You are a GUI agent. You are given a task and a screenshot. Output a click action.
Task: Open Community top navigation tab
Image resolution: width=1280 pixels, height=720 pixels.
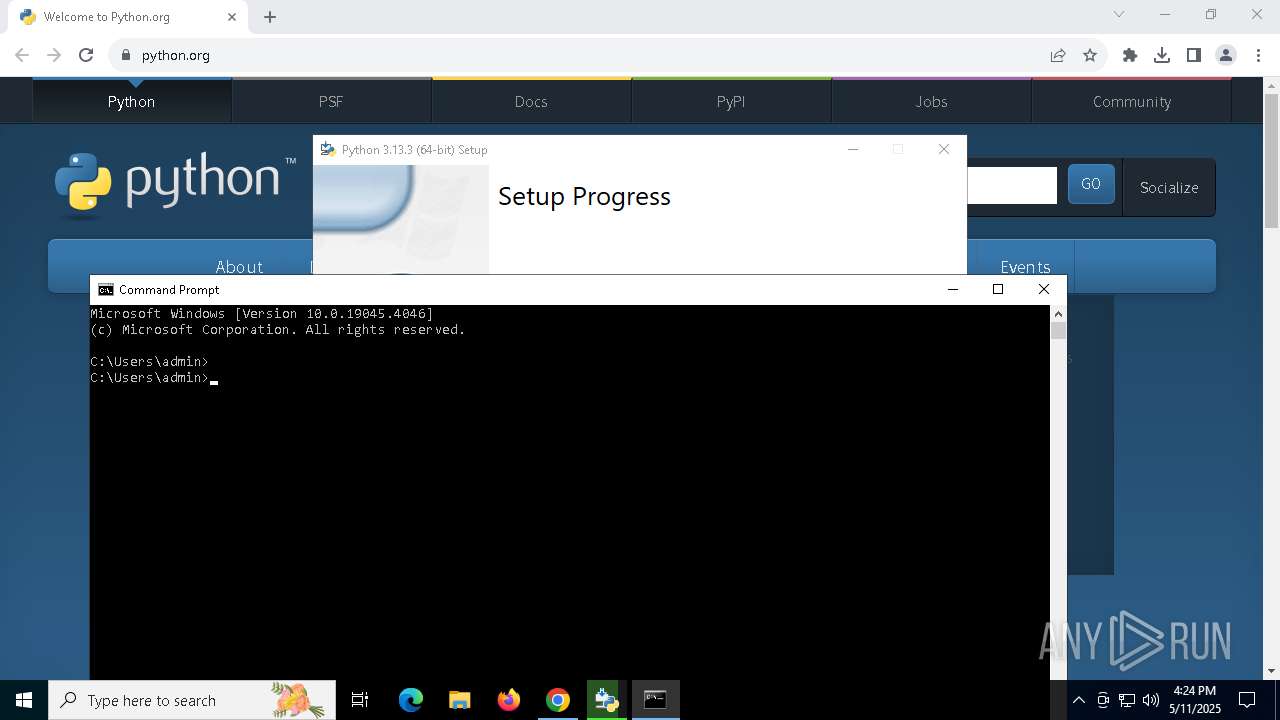pos(1131,101)
